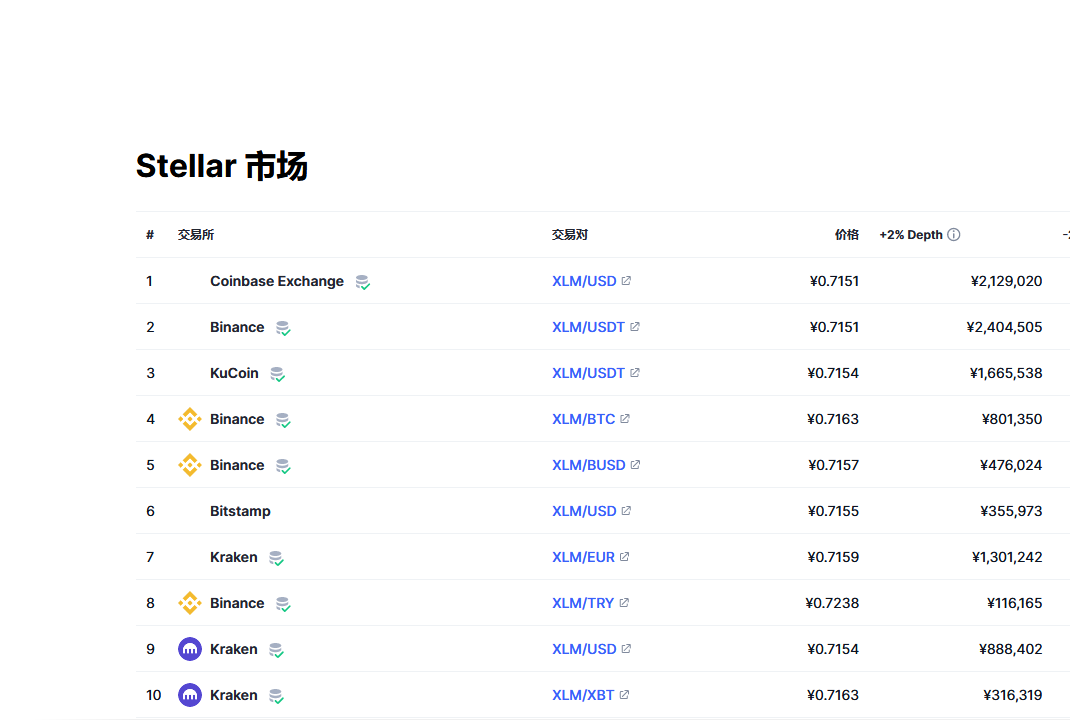Image resolution: width=1070 pixels, height=720 pixels.
Task: Click the info icon beside +2% Depth
Action: point(954,235)
